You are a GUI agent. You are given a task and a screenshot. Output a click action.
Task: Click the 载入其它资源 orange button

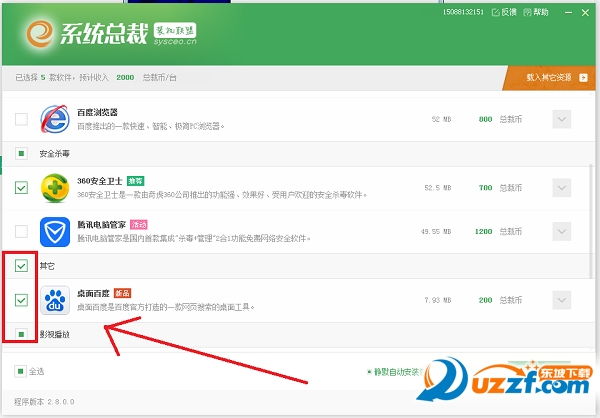click(x=549, y=78)
